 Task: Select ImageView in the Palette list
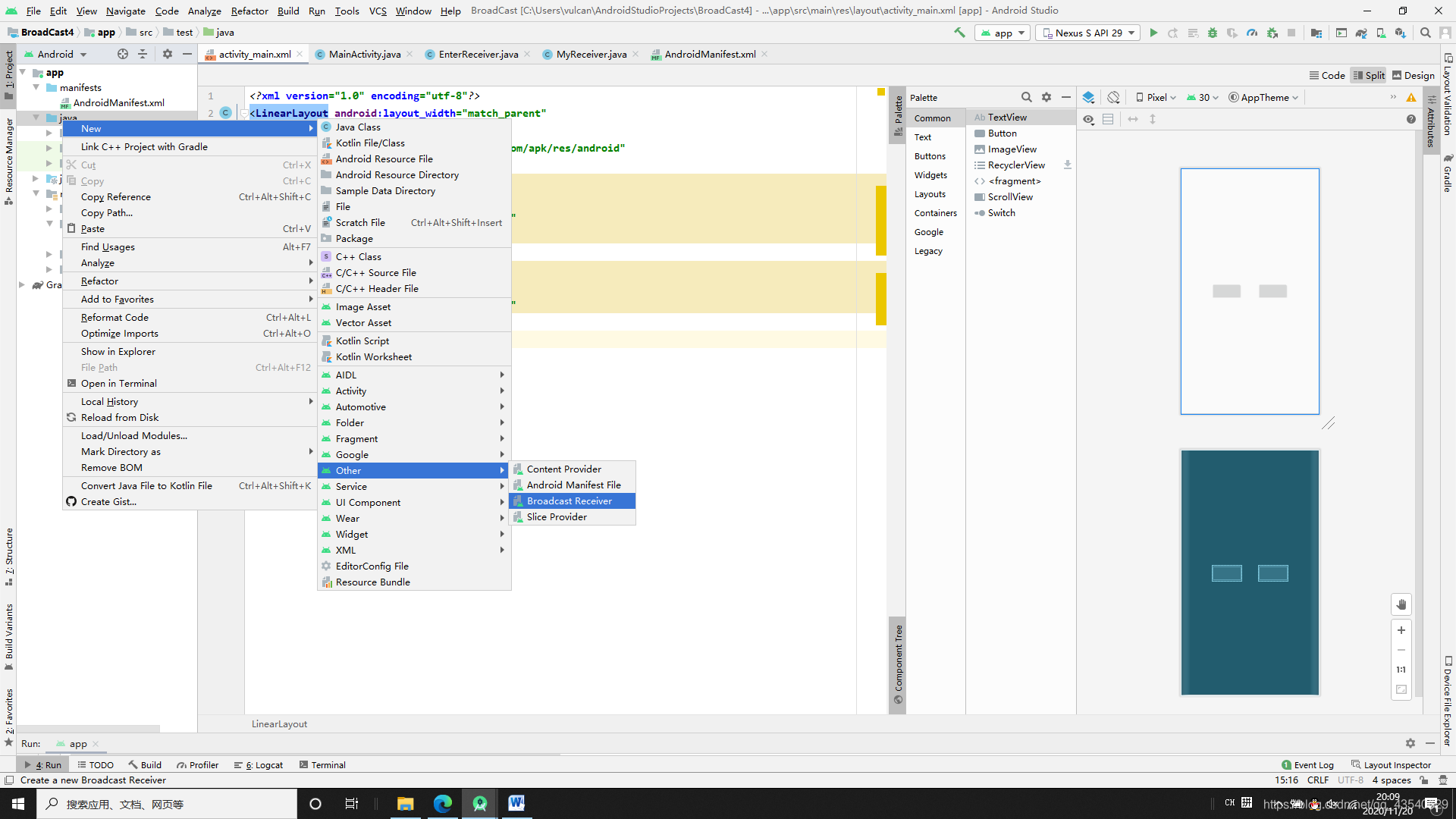tap(1021, 149)
